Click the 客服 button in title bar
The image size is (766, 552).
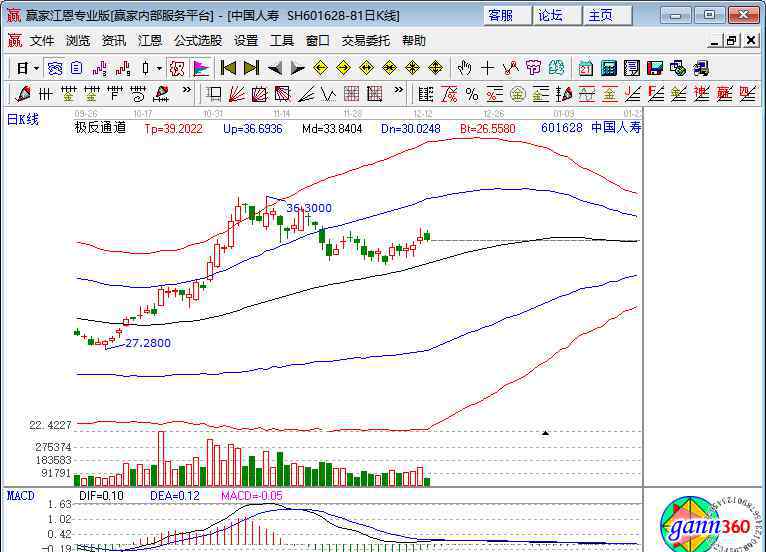point(507,16)
